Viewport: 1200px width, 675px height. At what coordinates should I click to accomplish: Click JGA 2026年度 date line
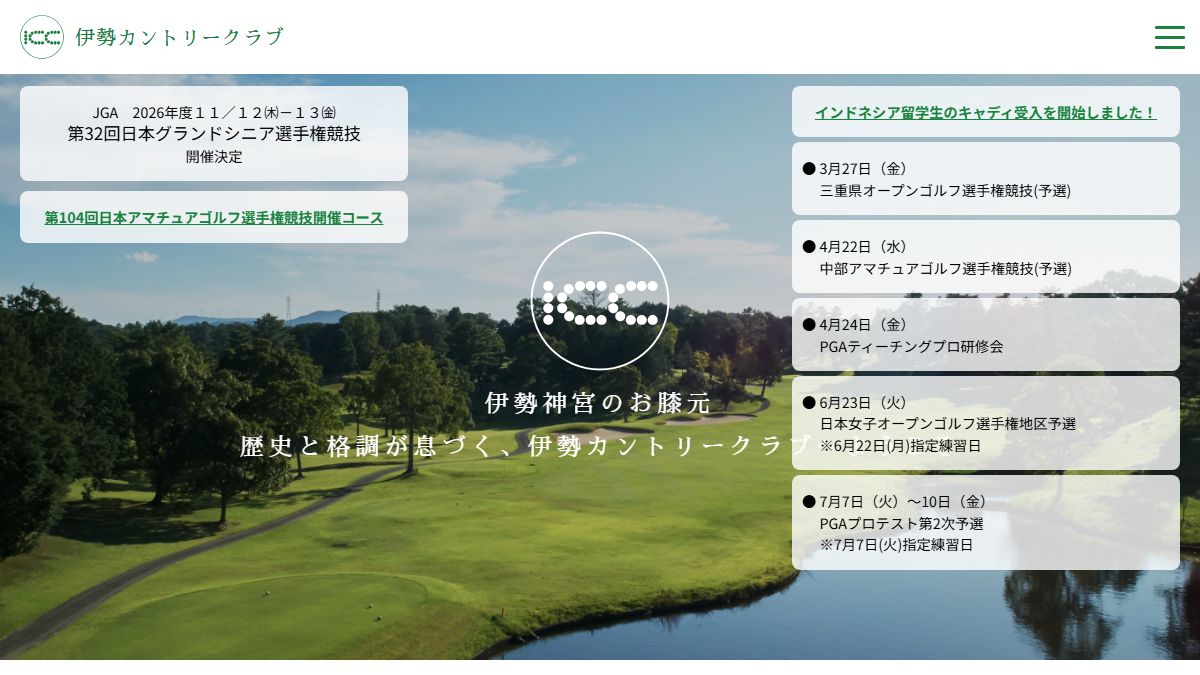(214, 112)
